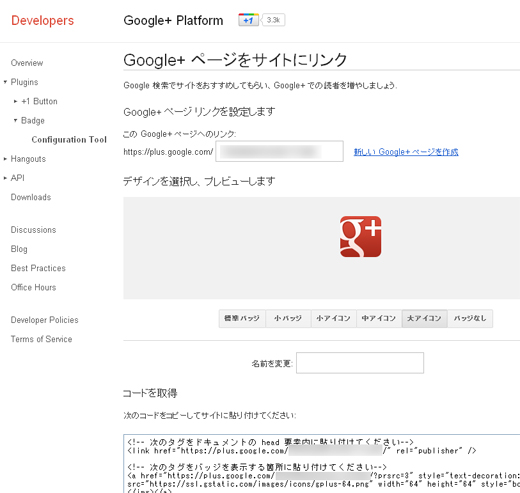Select 中アイコン design option
Viewport: 520px width, 493px height.
379,318
